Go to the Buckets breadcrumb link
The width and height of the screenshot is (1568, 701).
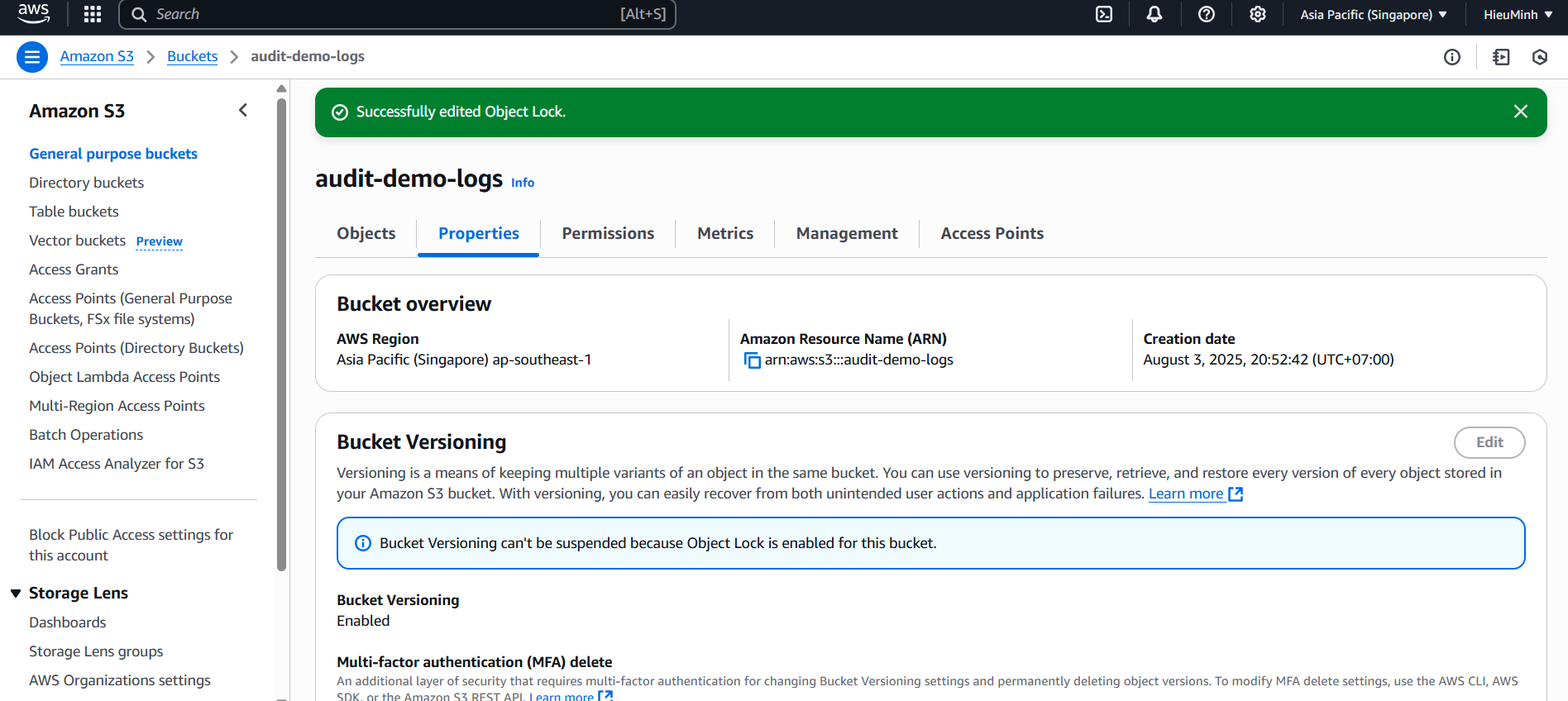(x=193, y=56)
